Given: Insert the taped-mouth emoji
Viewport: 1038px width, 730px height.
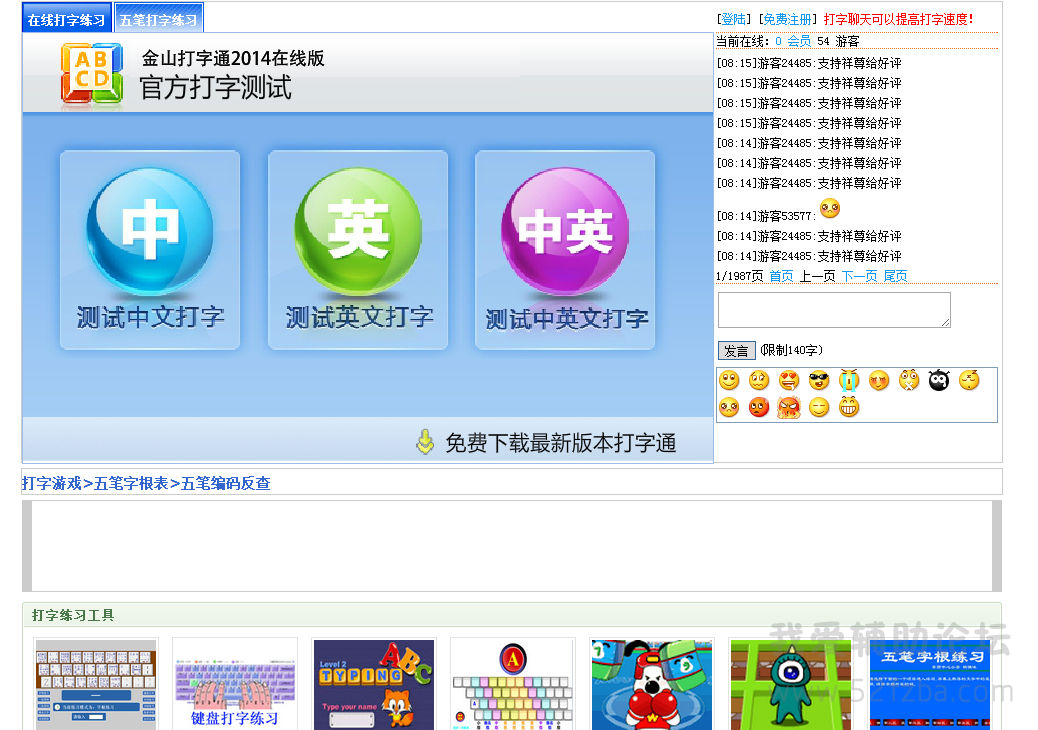Looking at the screenshot, I should pyautogui.click(x=909, y=381).
